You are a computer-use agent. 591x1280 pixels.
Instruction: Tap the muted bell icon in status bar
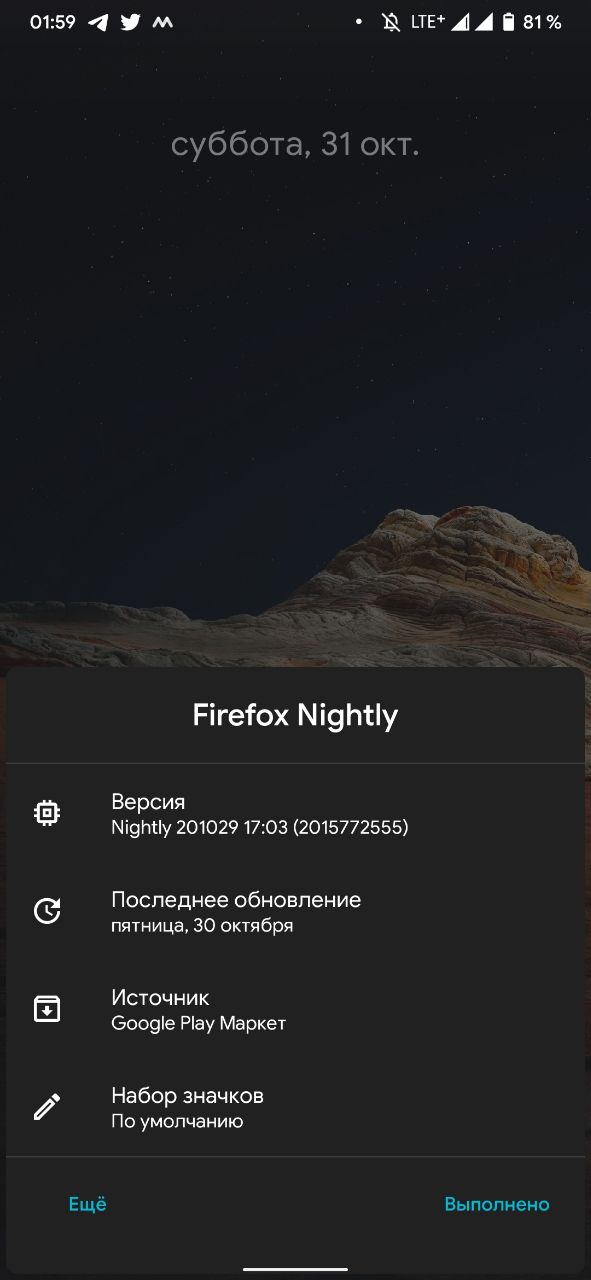click(391, 22)
